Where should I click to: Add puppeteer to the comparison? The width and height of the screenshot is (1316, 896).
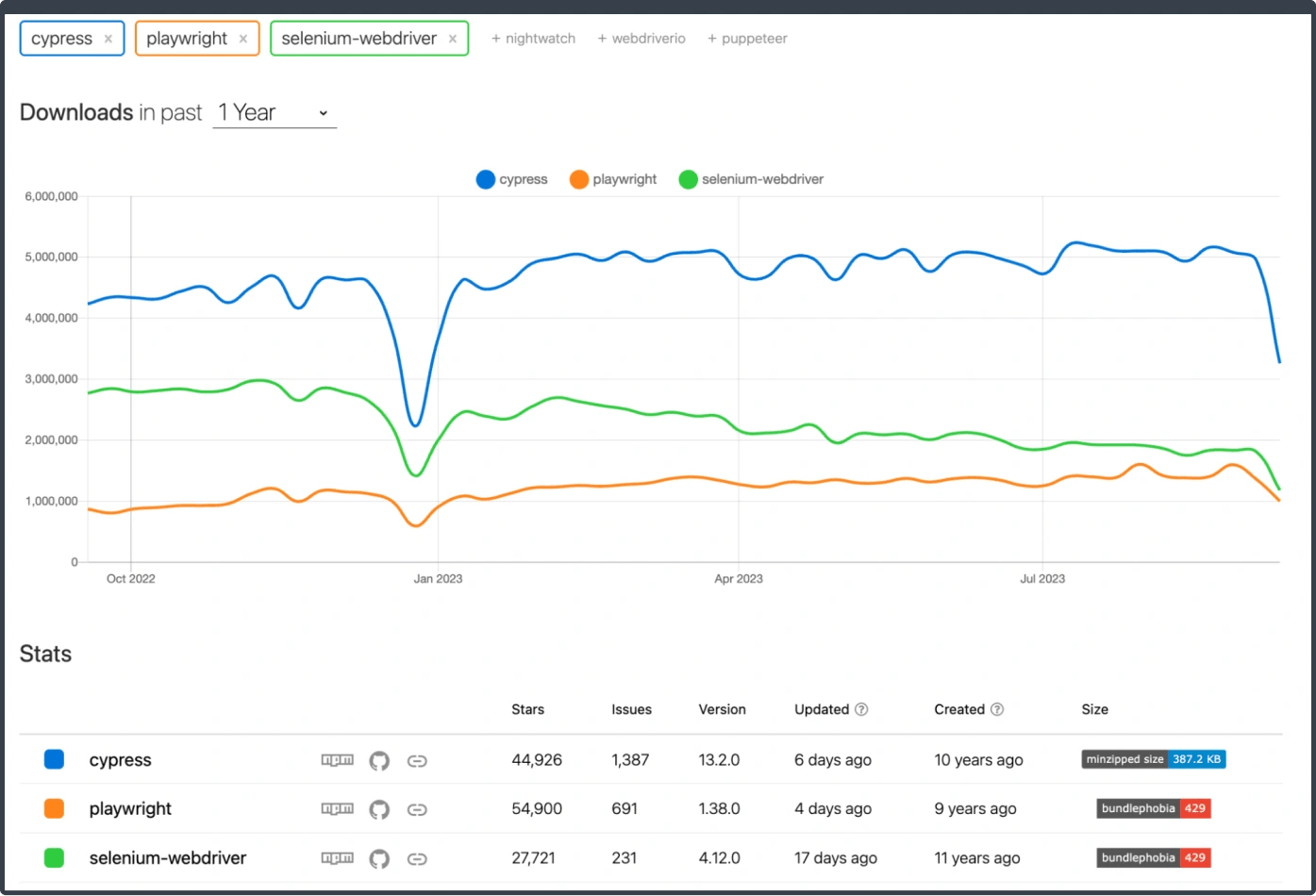(x=747, y=39)
